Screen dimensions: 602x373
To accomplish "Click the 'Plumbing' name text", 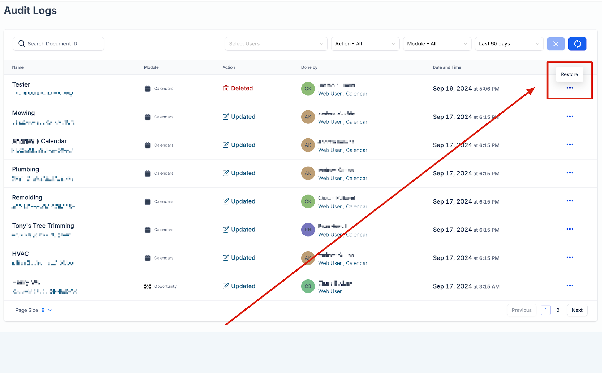I will (26, 169).
